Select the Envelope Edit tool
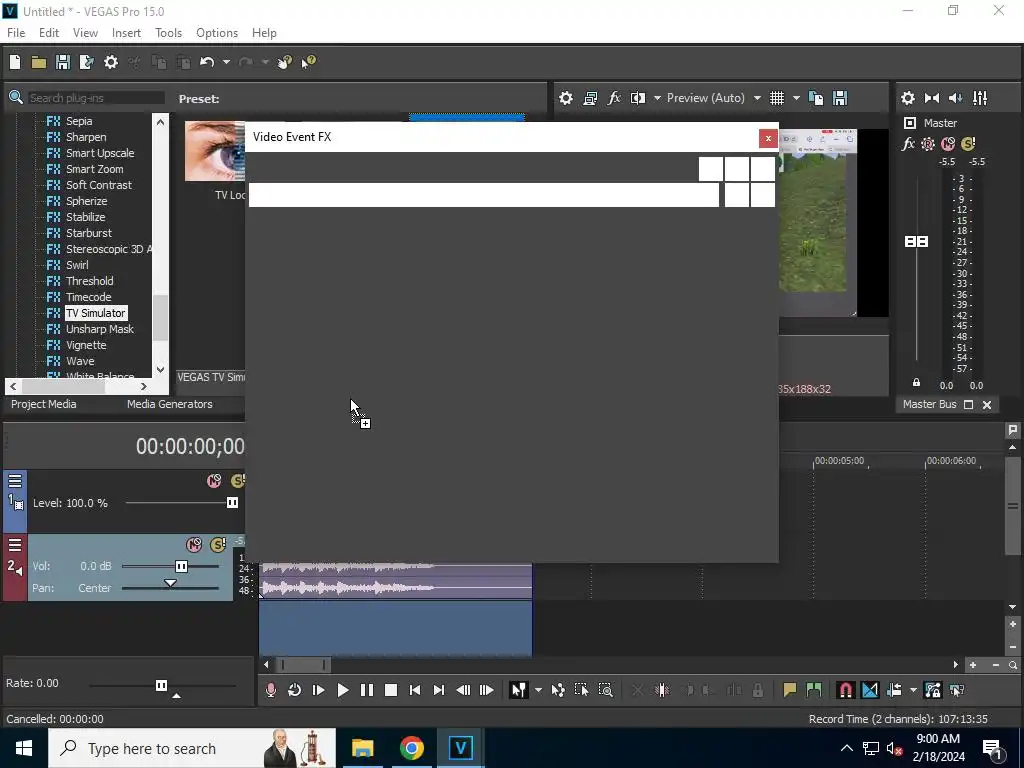1024x768 pixels. [558, 690]
